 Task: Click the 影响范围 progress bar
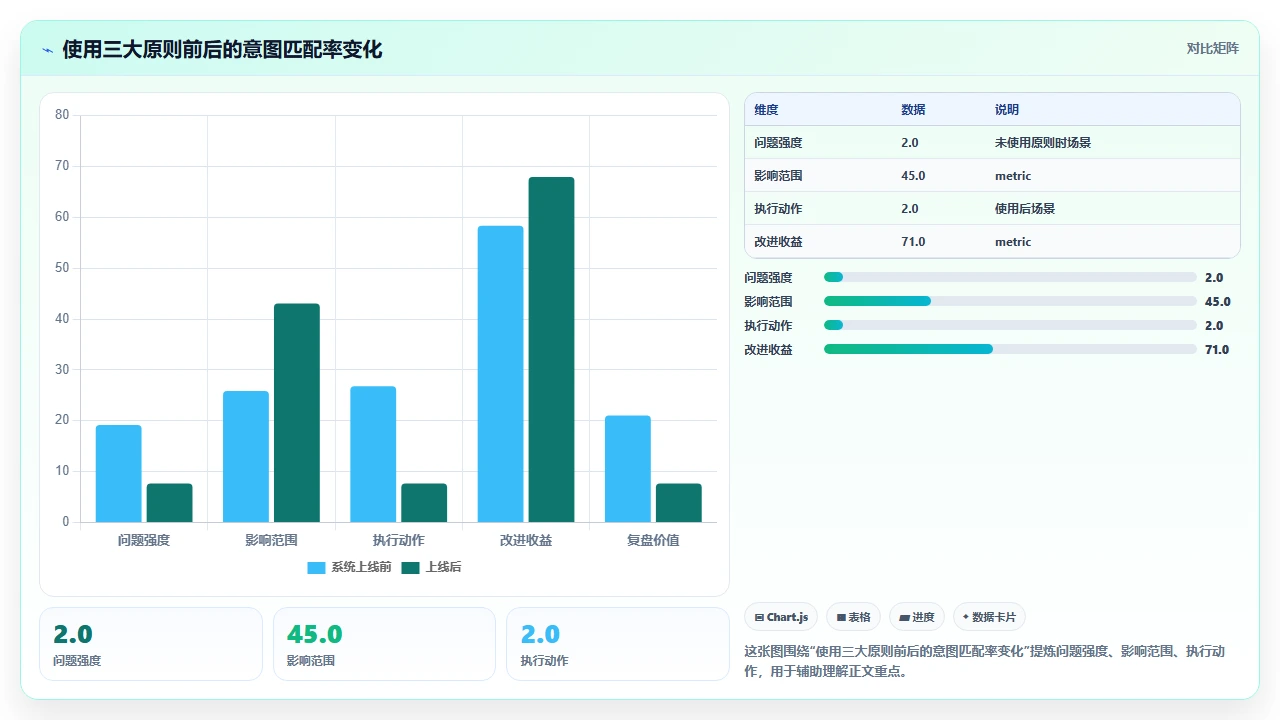[x=1010, y=301]
